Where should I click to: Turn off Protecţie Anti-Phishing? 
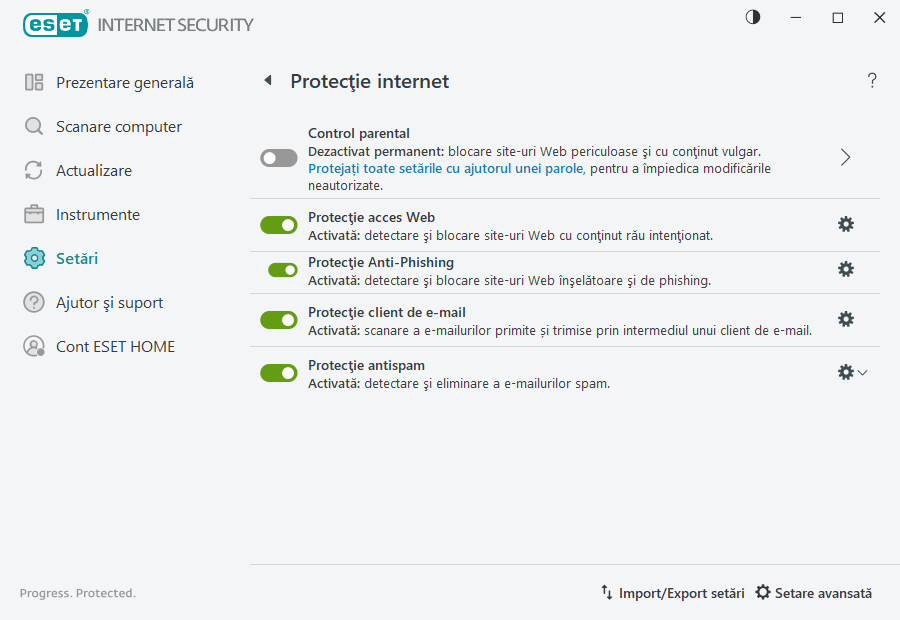coord(279,270)
